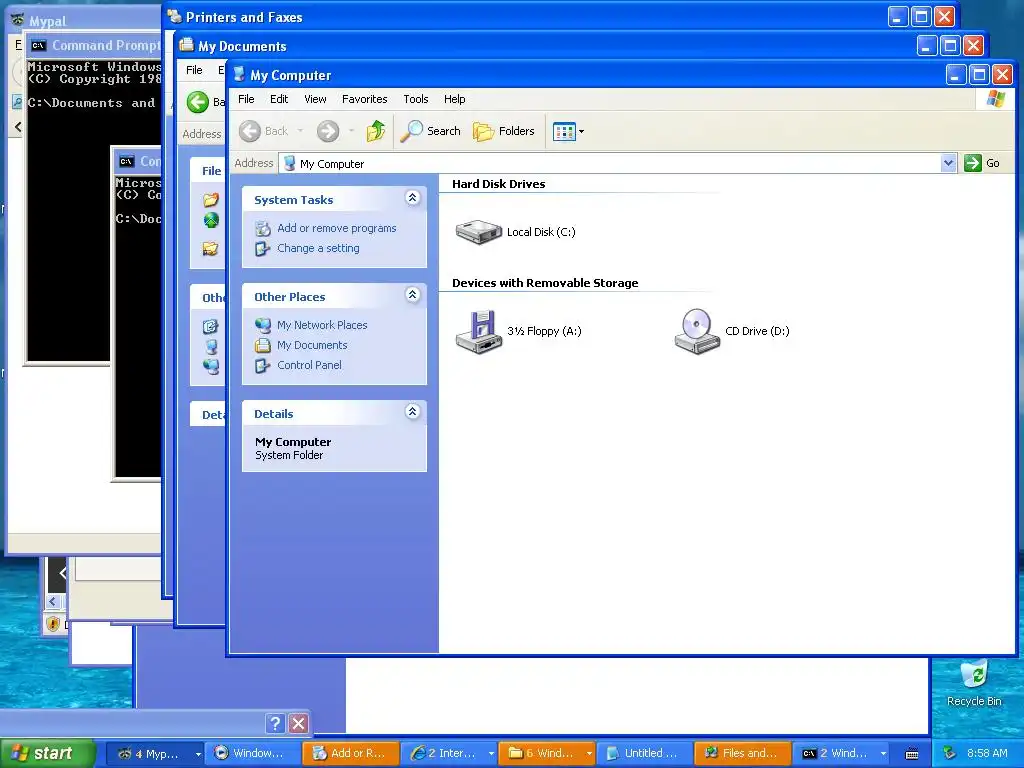
Task: Expand the Address bar dropdown in My Computer
Action: pyautogui.click(x=948, y=163)
